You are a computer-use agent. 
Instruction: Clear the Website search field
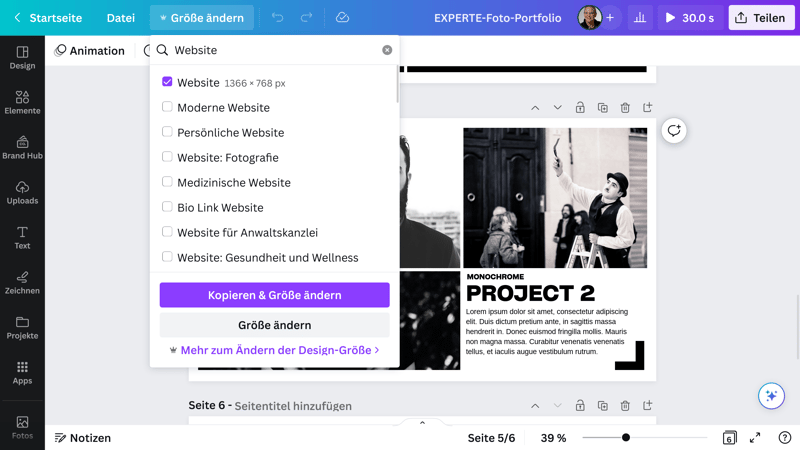click(x=387, y=50)
